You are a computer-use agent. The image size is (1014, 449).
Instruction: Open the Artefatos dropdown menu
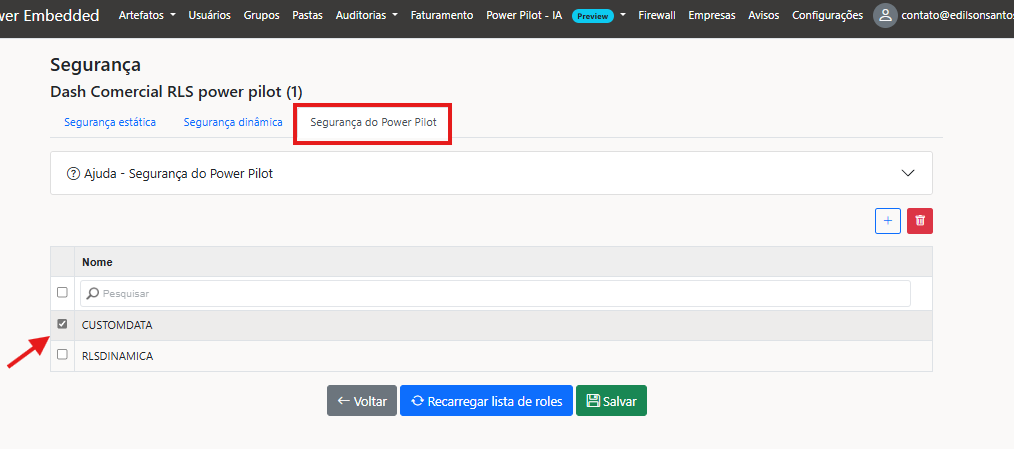pyautogui.click(x=147, y=16)
